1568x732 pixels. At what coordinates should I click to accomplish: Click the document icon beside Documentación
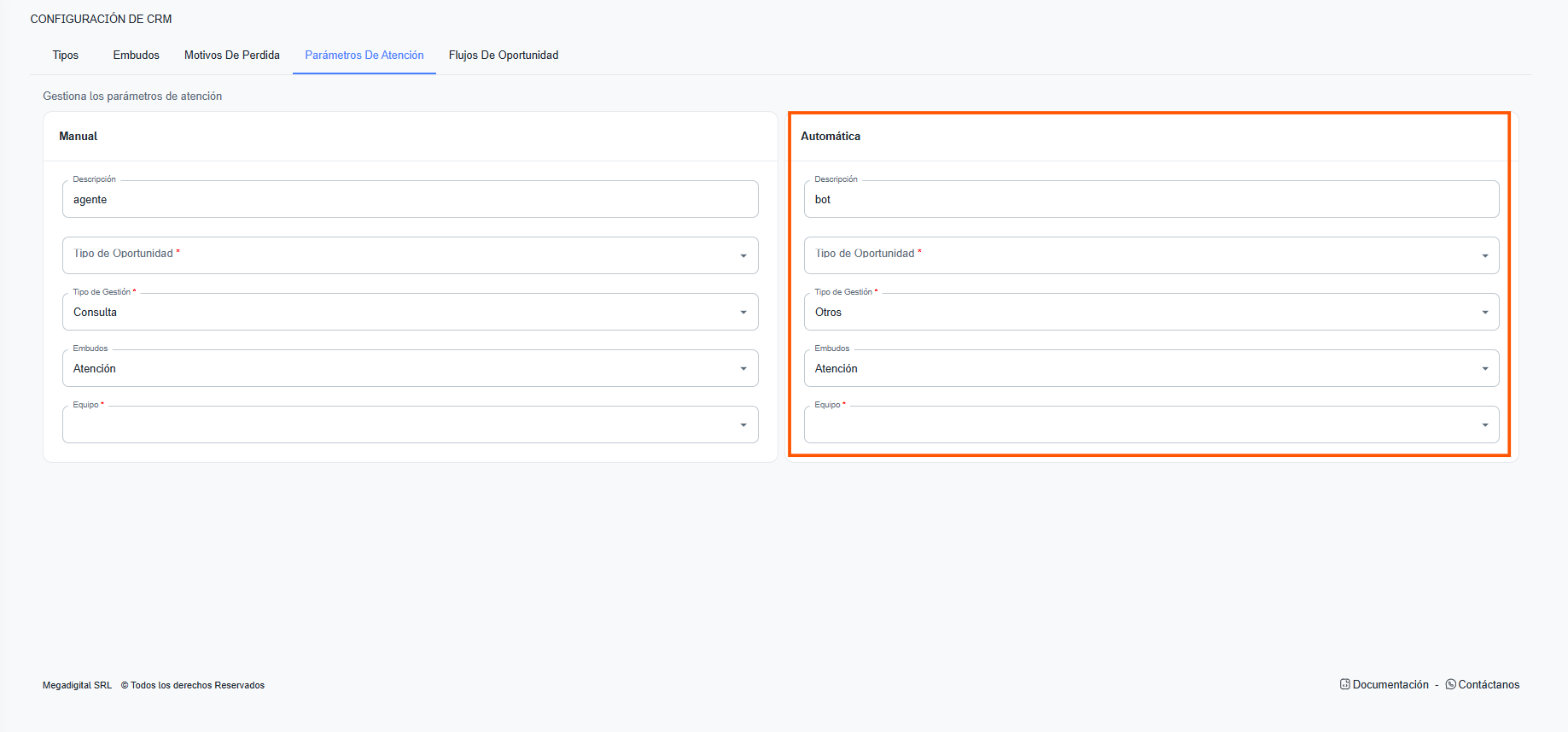tap(1345, 685)
